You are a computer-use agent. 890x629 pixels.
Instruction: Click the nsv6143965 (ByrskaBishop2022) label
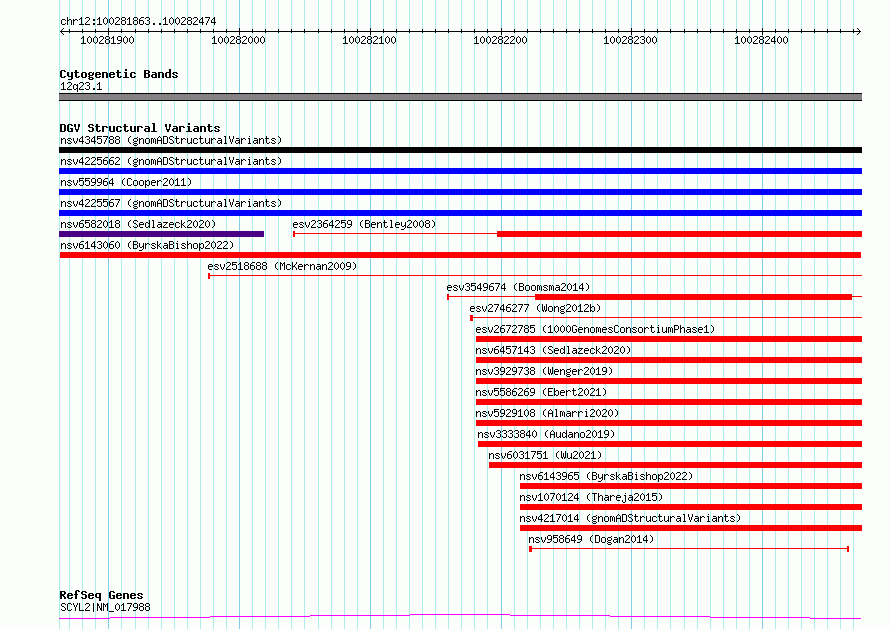[x=606, y=476]
